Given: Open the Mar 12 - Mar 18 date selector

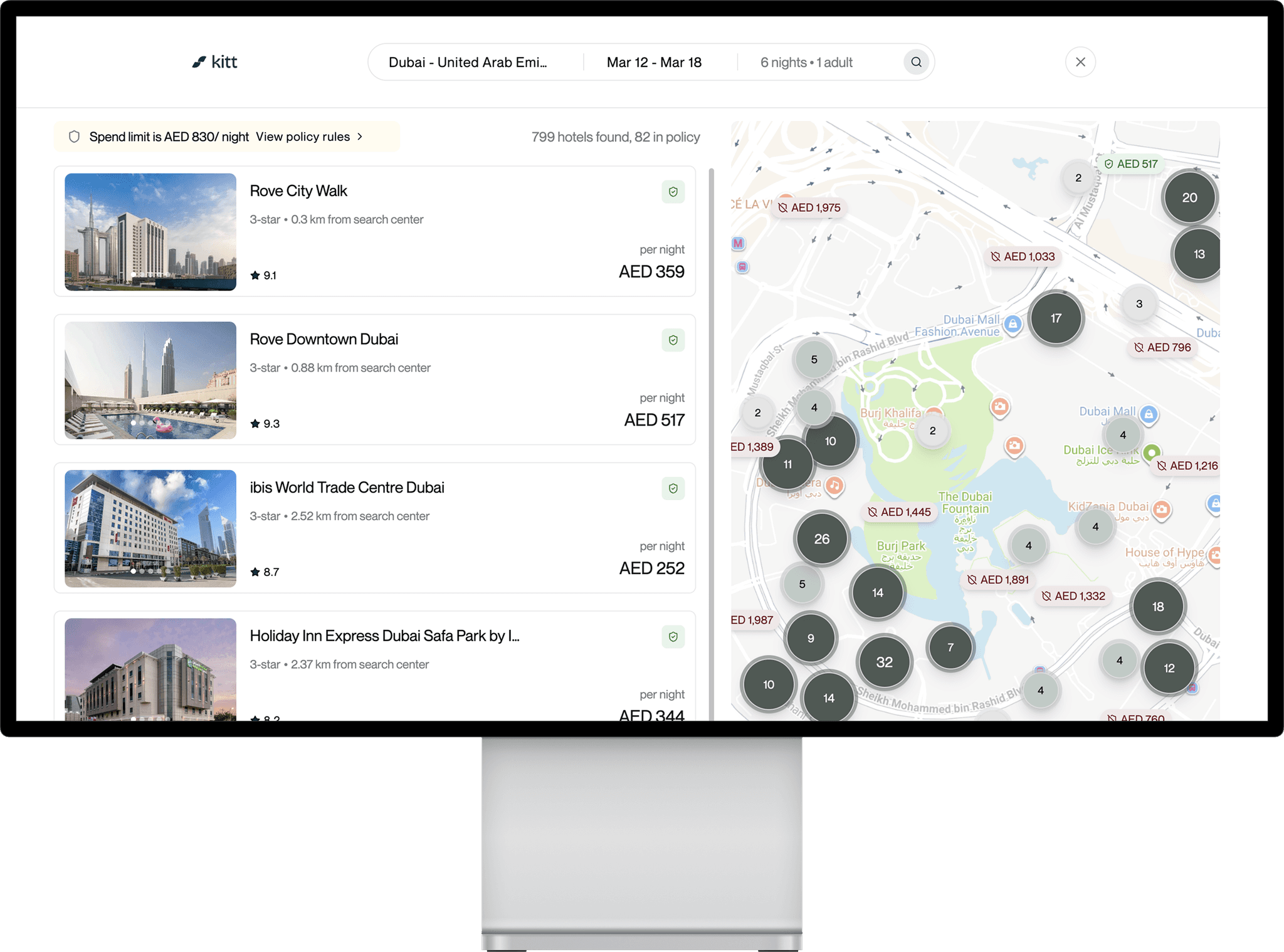Looking at the screenshot, I should (653, 63).
